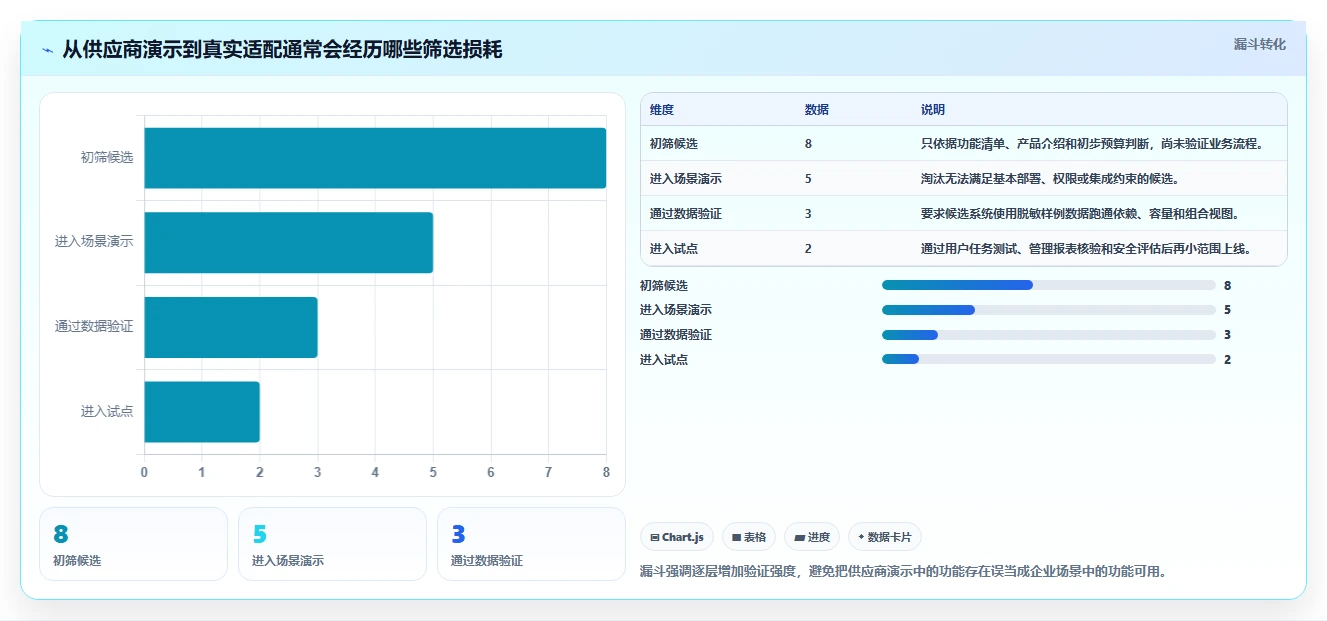Click value 5 in the table's 进入场景演示 row

pyautogui.click(x=808, y=179)
